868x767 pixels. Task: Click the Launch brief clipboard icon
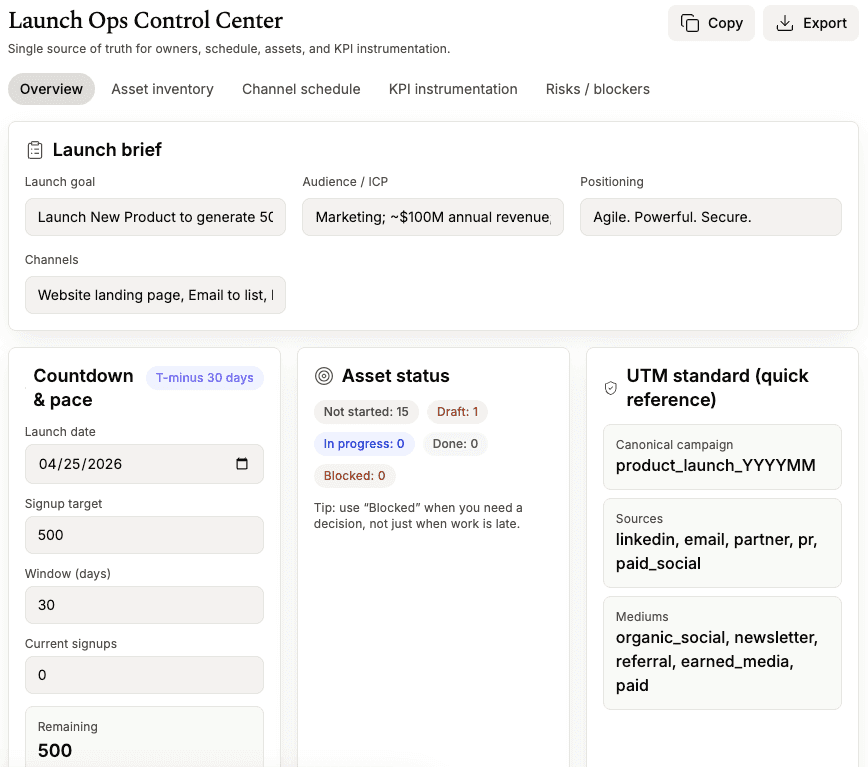tap(35, 150)
